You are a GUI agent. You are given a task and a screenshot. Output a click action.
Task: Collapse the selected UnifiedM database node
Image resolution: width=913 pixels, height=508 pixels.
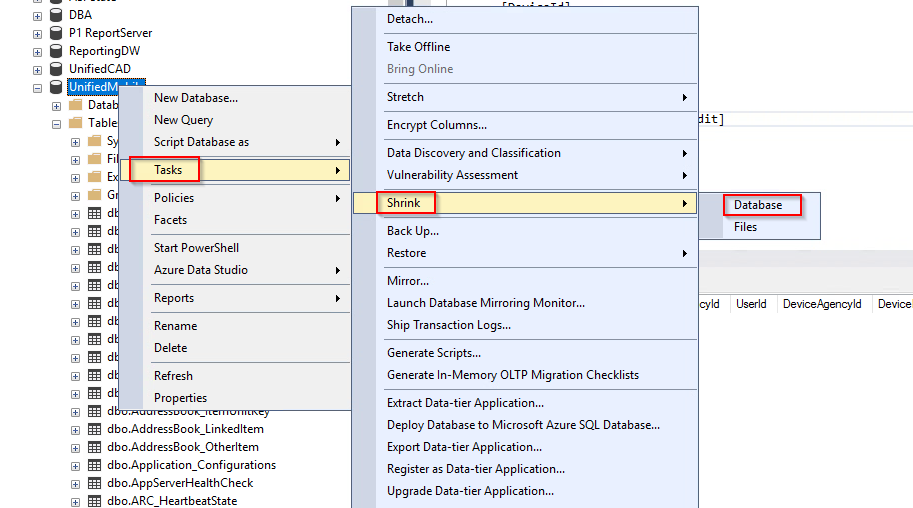click(37, 89)
